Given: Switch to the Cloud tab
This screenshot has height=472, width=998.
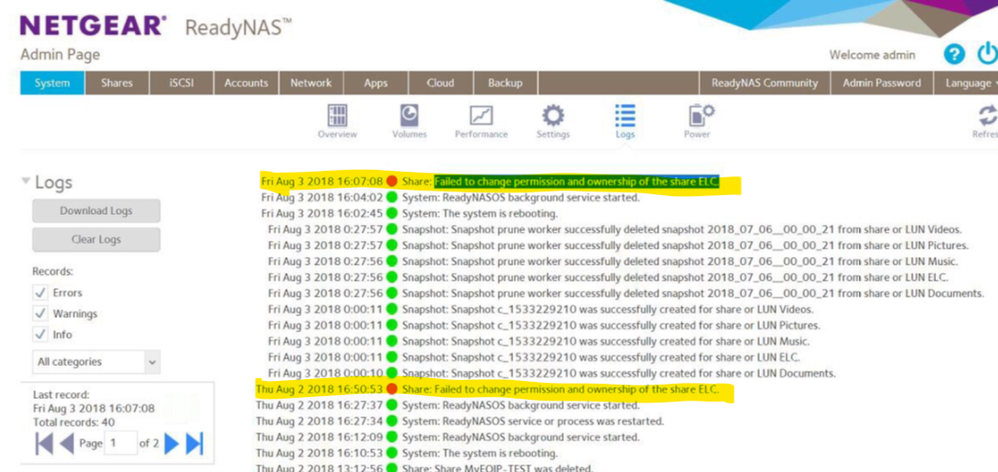Looking at the screenshot, I should (x=440, y=83).
